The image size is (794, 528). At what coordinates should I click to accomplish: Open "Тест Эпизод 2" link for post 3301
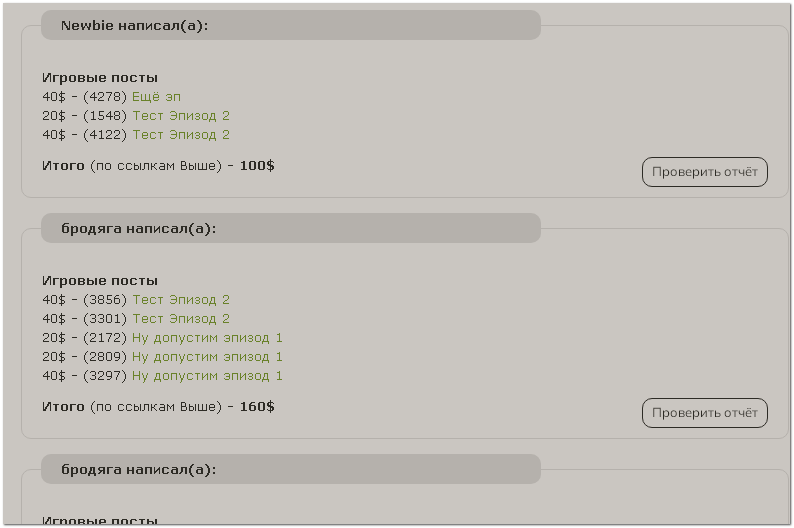181,319
